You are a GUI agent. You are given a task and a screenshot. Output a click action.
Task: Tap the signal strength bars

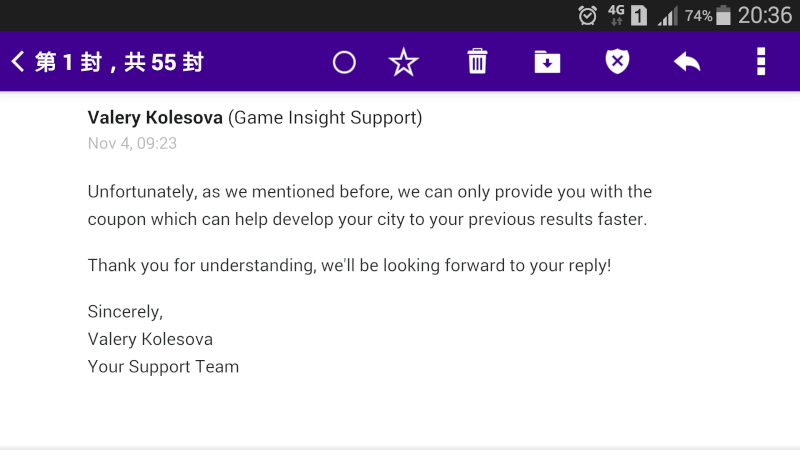click(x=667, y=16)
